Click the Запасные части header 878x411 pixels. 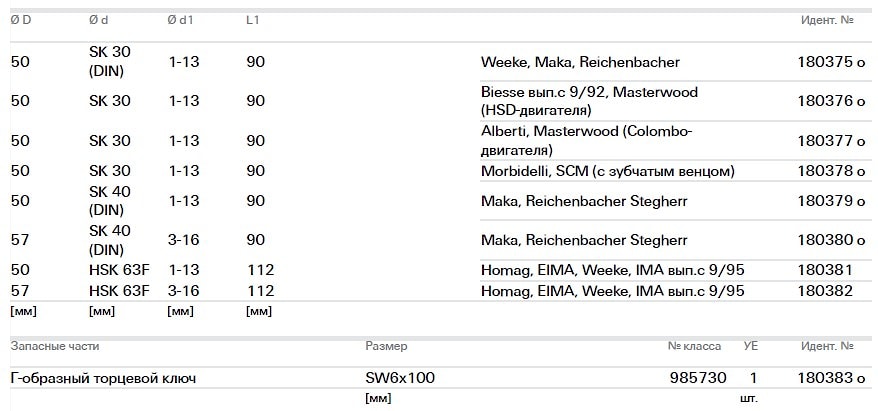(x=55, y=346)
